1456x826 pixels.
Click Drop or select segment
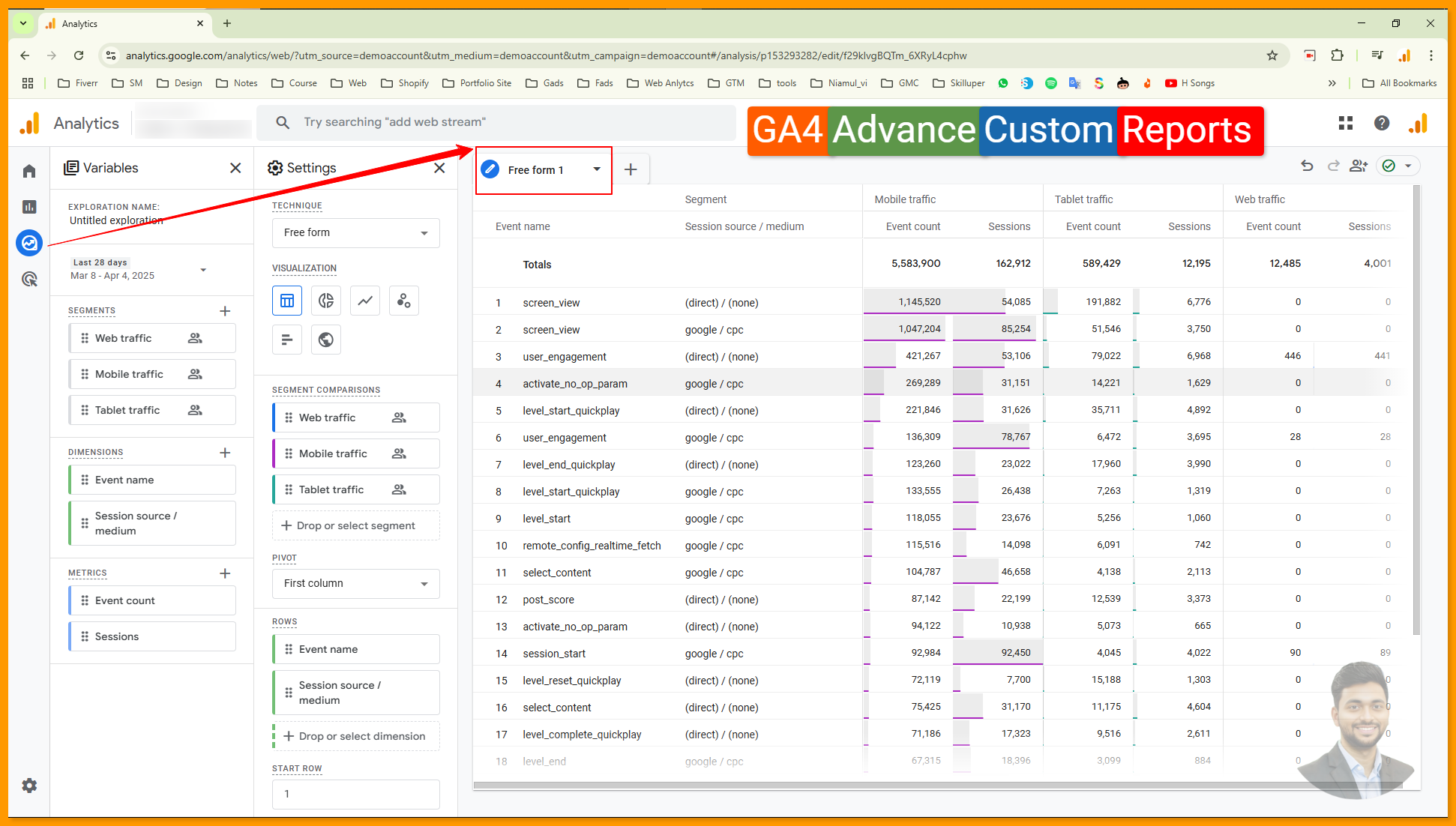click(355, 526)
